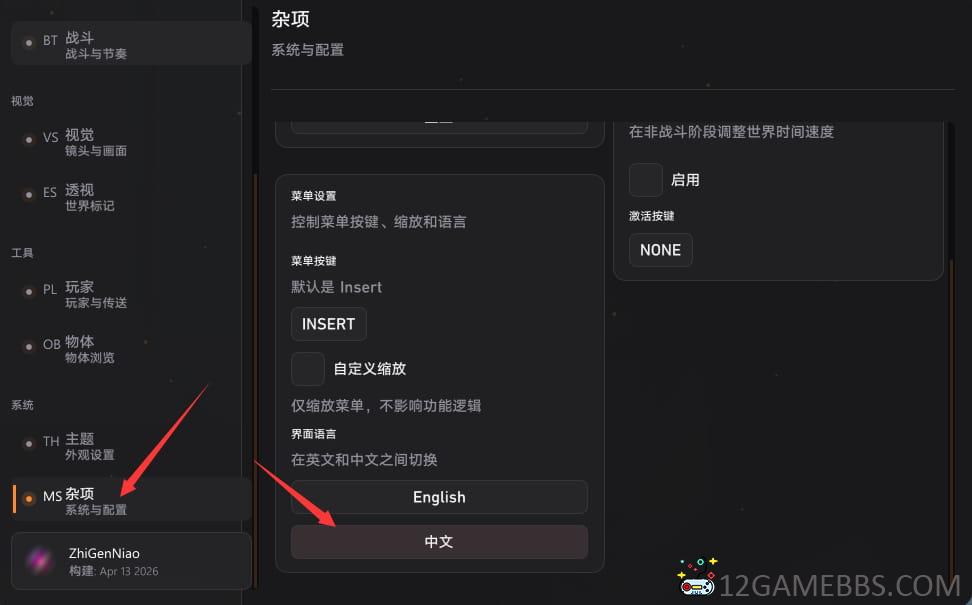Select the 物体 object browser tab
This screenshot has height=605, width=972.
click(x=131, y=347)
